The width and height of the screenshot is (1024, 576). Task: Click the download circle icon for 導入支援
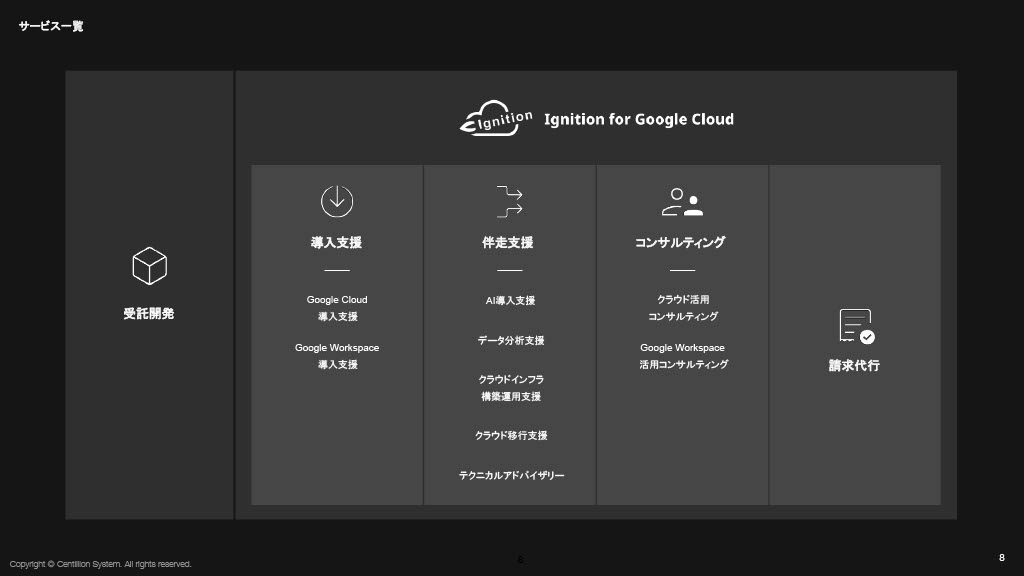click(x=337, y=201)
